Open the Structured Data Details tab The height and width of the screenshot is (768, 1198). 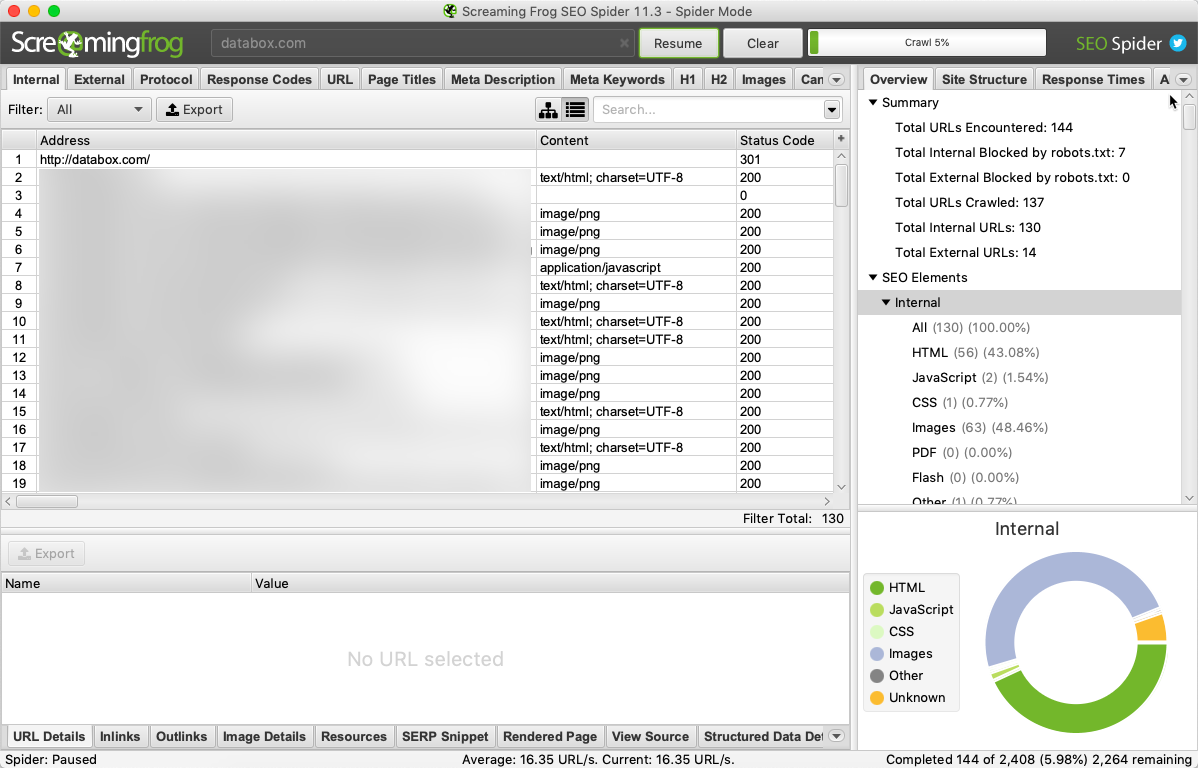point(763,737)
